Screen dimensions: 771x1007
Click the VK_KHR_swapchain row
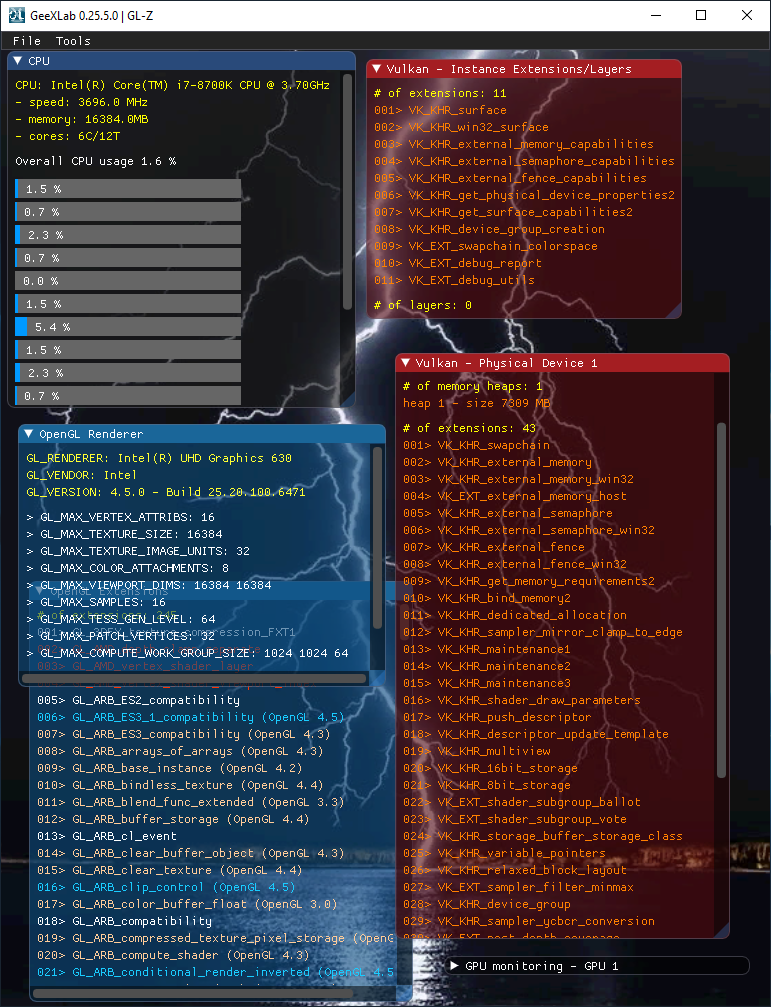476,445
